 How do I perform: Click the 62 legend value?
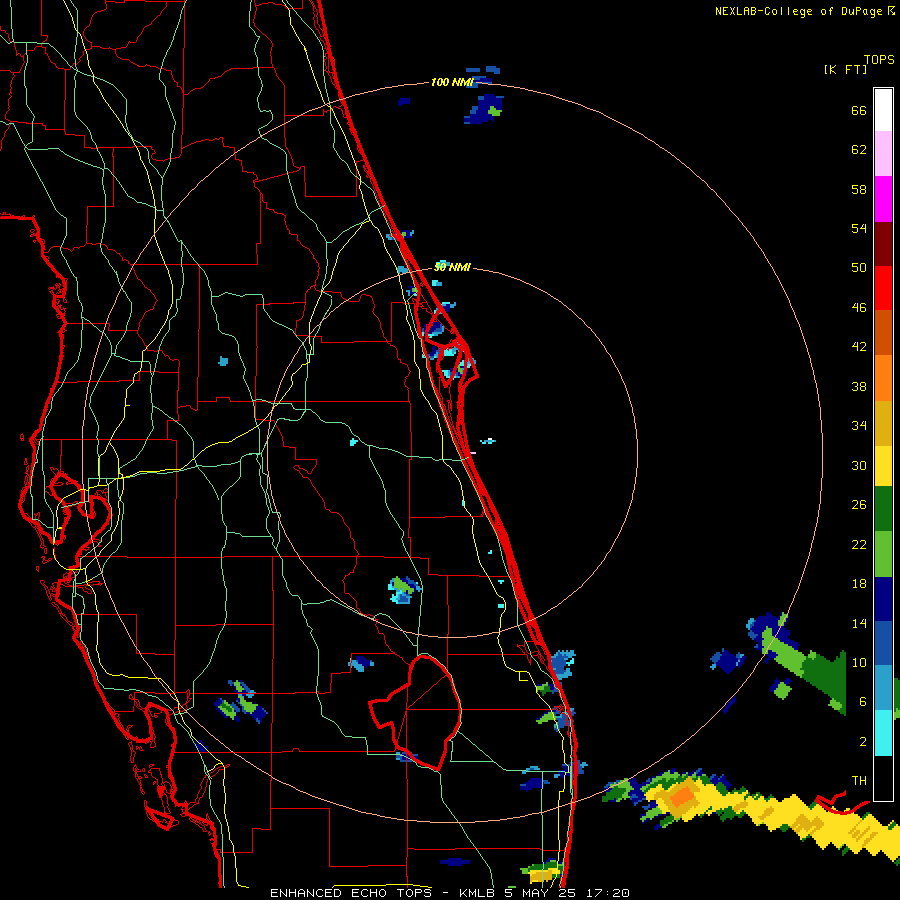point(859,150)
